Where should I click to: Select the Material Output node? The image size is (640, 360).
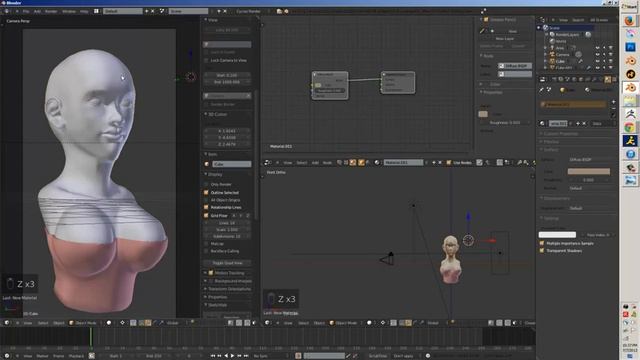tap(398, 82)
